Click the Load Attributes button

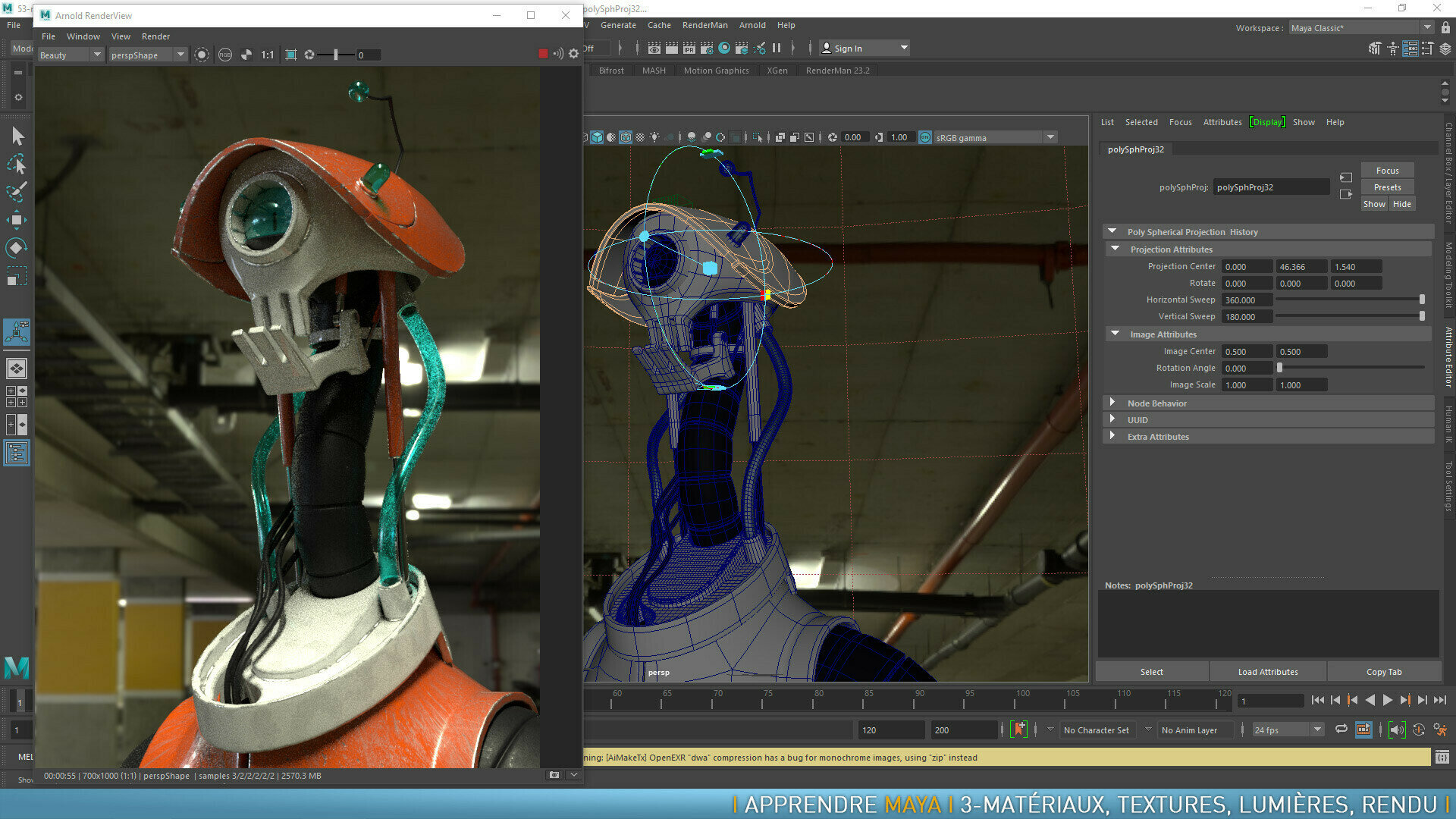(x=1267, y=672)
